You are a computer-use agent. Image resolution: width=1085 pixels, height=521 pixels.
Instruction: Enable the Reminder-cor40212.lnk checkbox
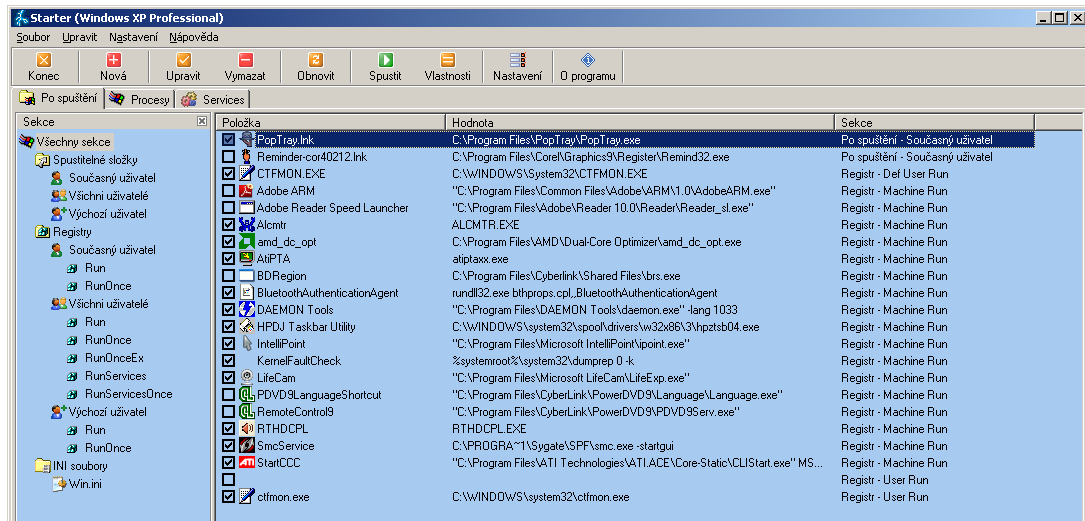[x=228, y=157]
